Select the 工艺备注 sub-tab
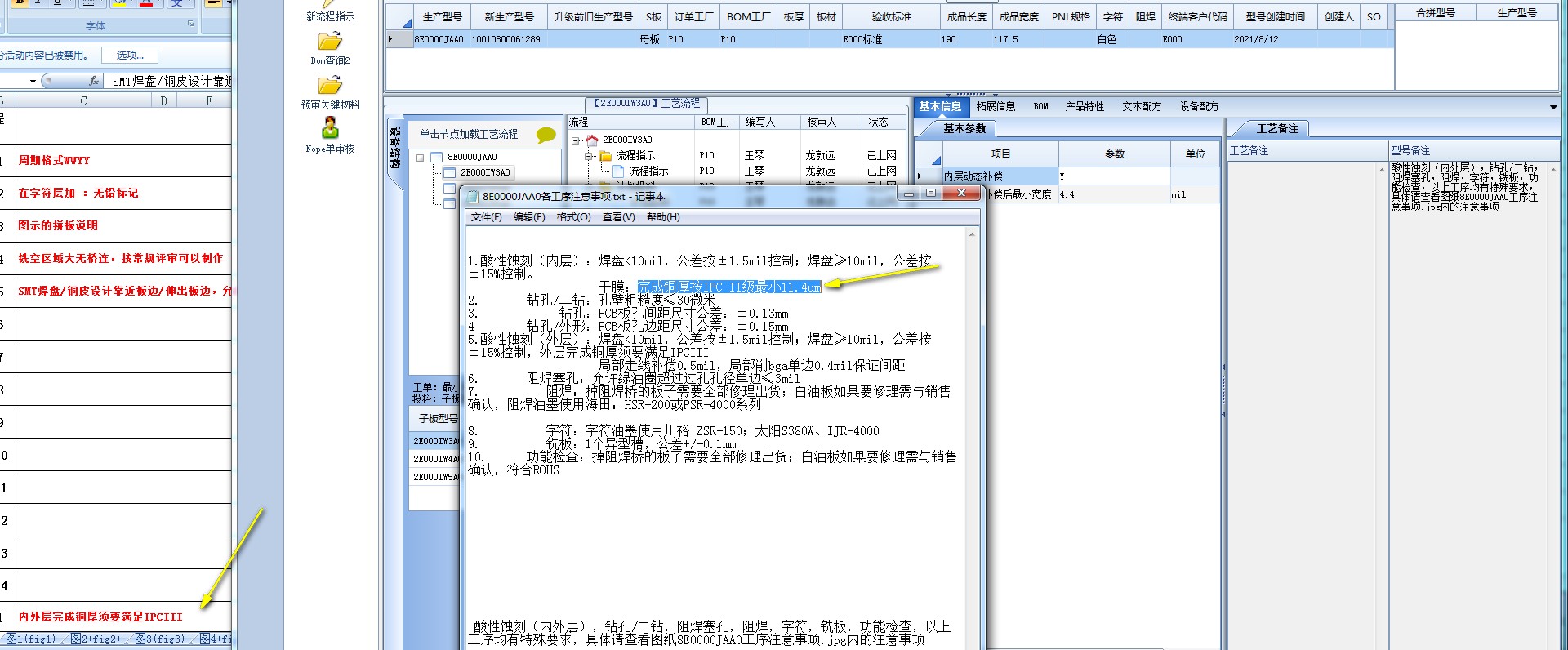 pos(1277,128)
